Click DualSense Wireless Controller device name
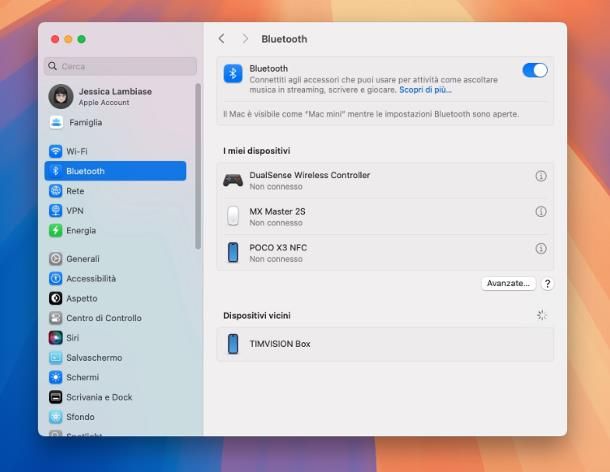 click(x=310, y=175)
